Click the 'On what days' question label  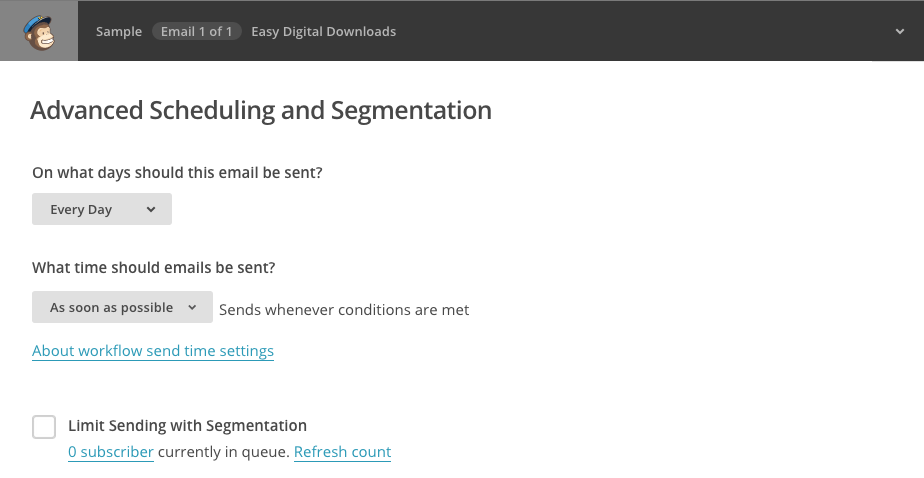[x=177, y=172]
